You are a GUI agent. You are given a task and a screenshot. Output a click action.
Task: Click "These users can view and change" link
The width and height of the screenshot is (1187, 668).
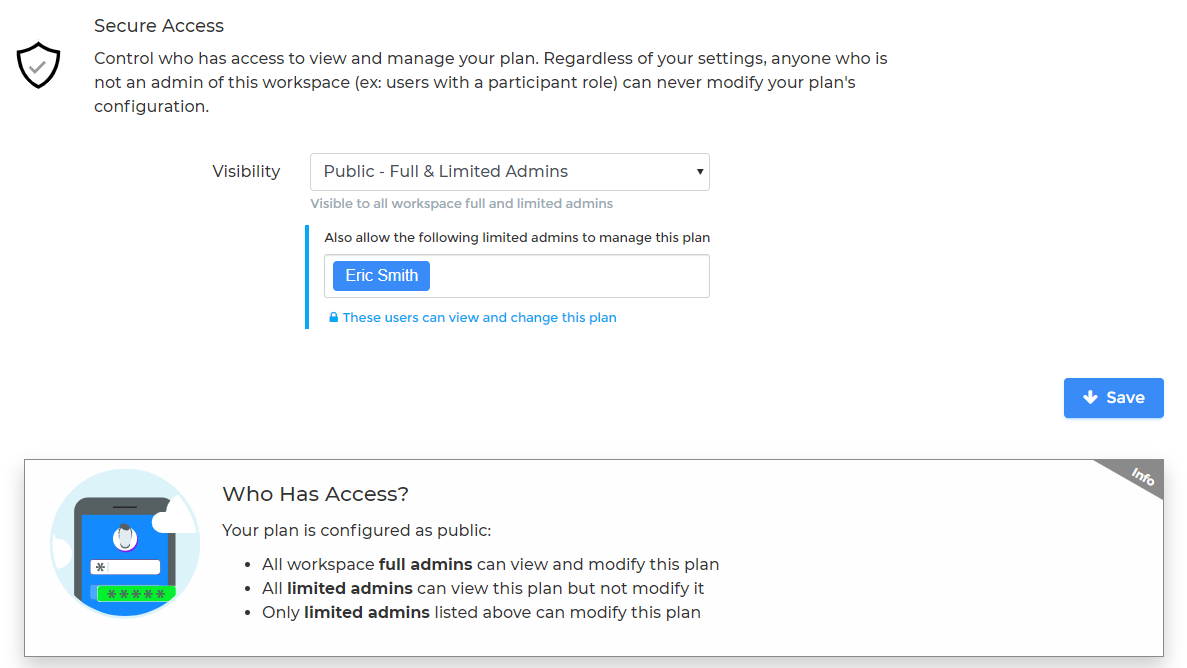click(479, 318)
